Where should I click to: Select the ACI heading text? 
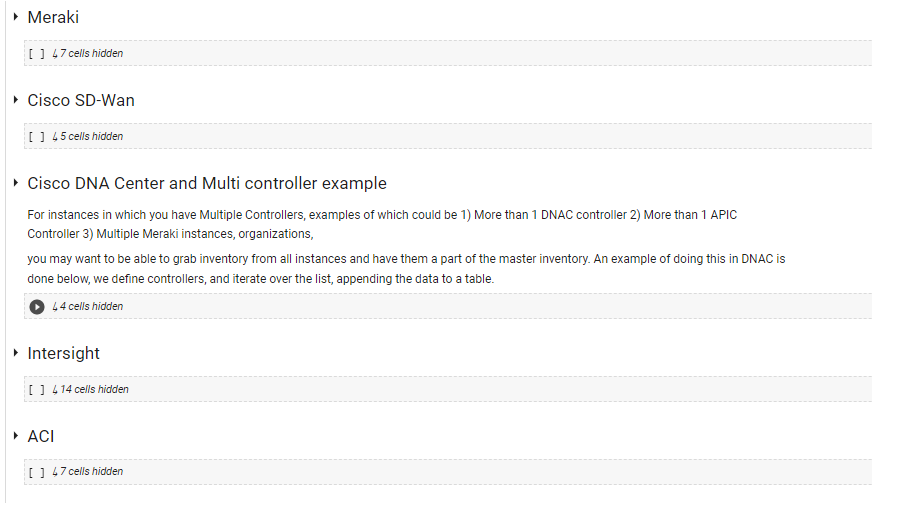[41, 436]
